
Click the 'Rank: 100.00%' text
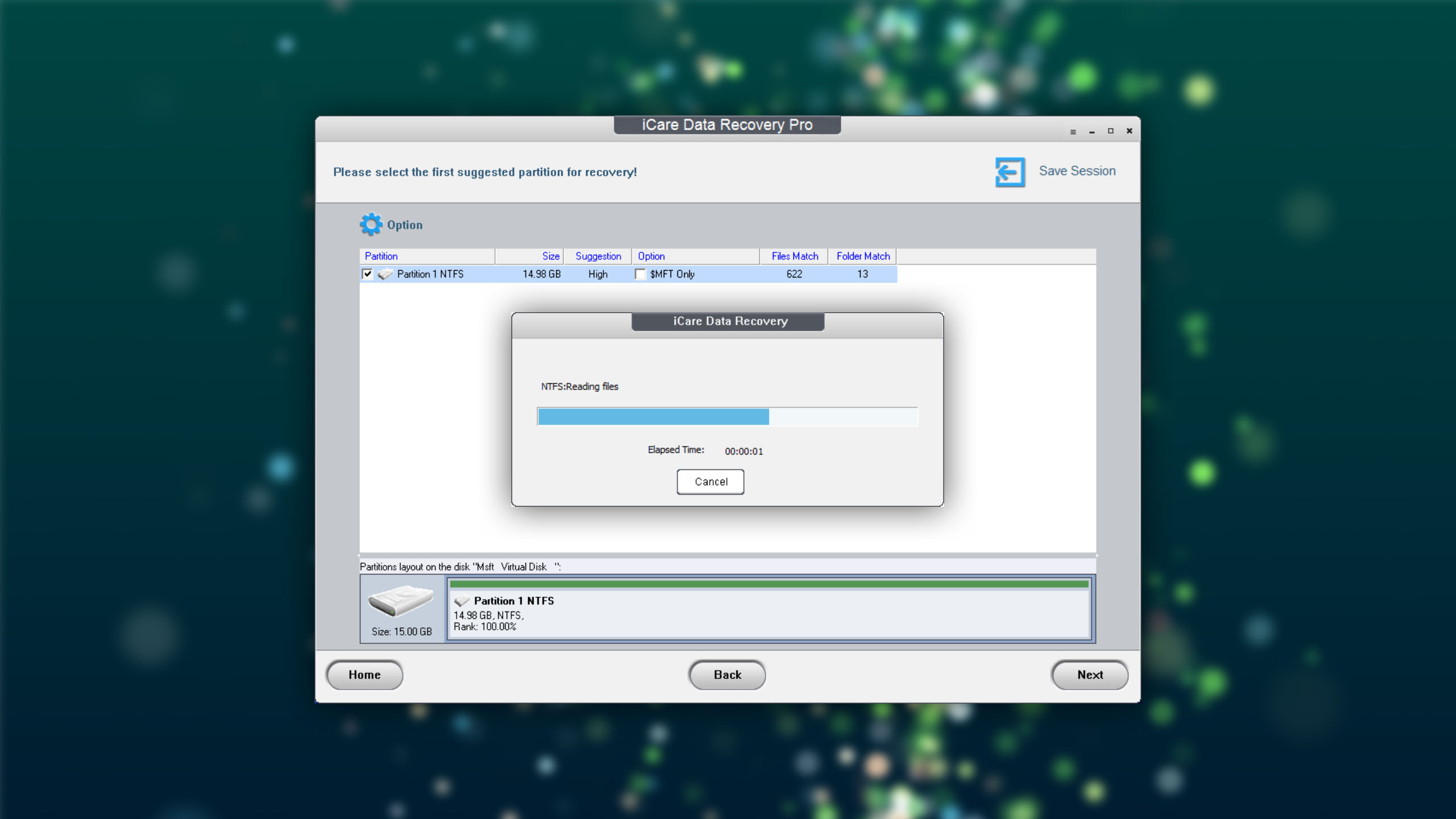(485, 627)
